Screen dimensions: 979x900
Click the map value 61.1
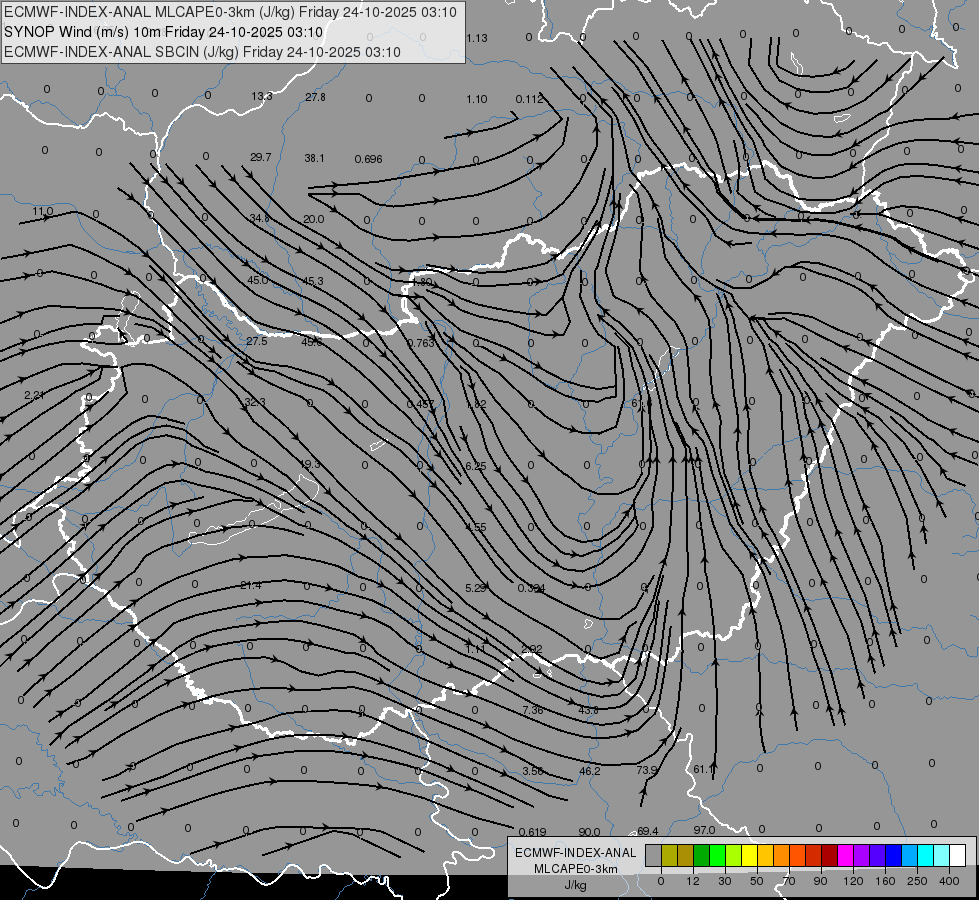coord(704,769)
